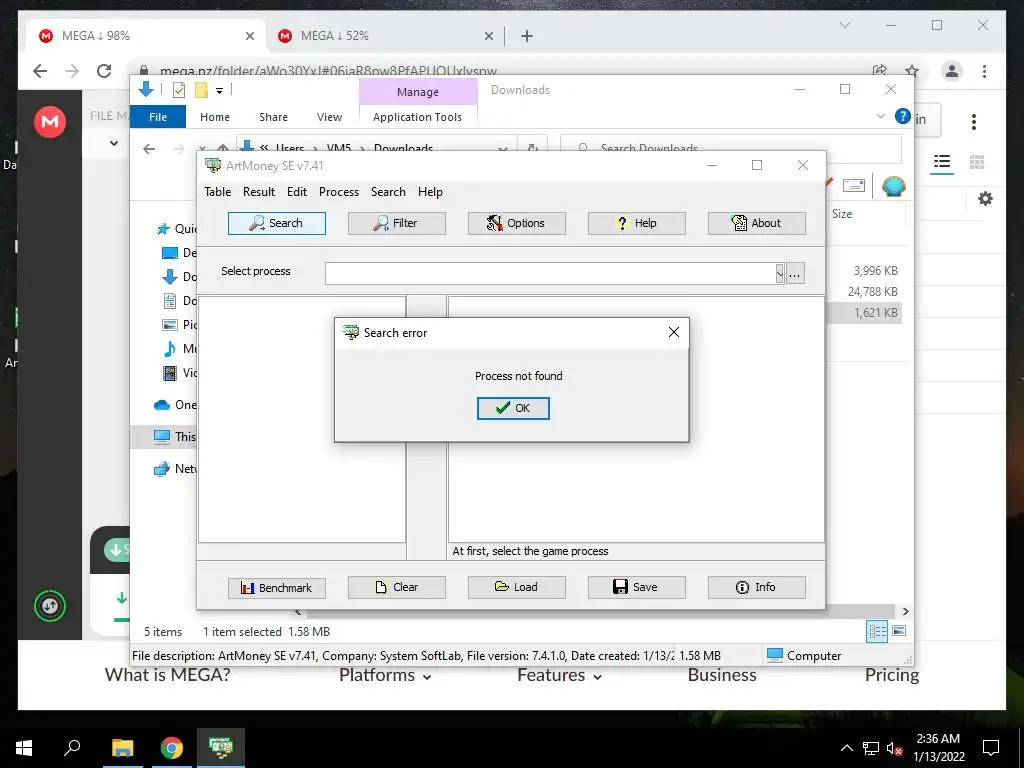This screenshot has height=768, width=1024.
Task: Click the Explorer back arrow
Action: 149,149
